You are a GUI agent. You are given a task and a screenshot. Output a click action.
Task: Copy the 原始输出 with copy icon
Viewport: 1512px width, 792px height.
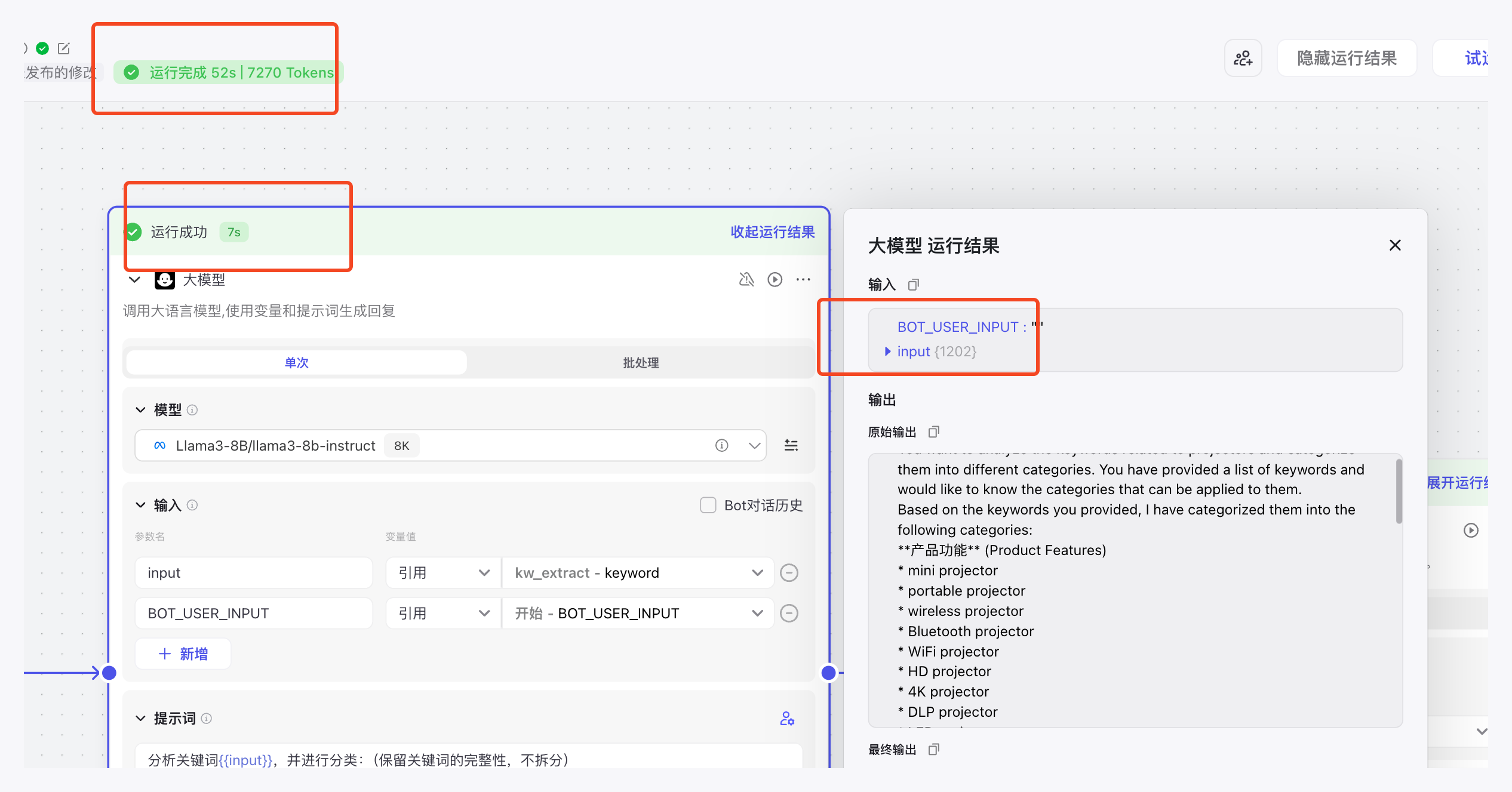(934, 432)
